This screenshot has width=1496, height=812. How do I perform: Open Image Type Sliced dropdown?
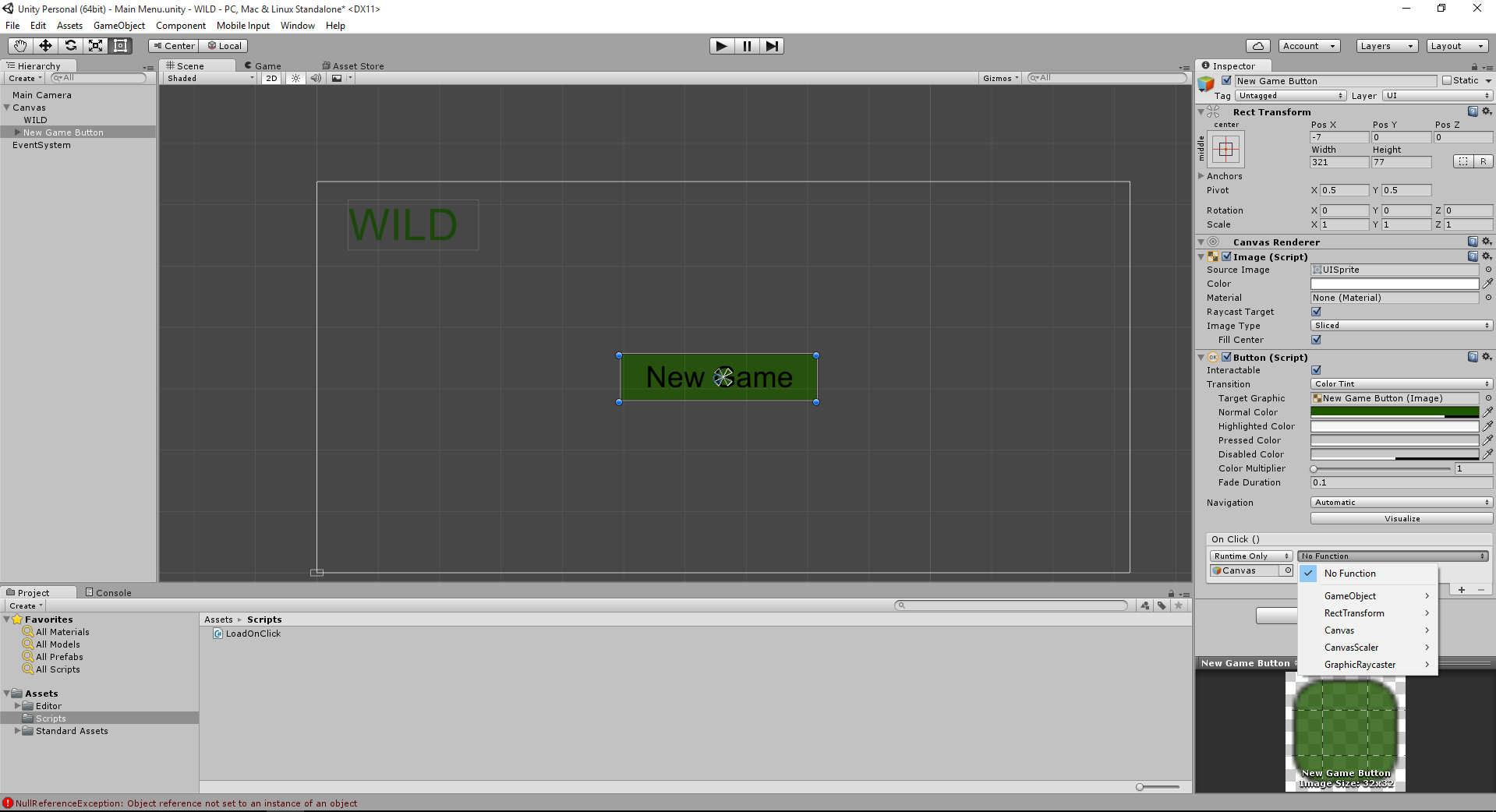tap(1402, 326)
